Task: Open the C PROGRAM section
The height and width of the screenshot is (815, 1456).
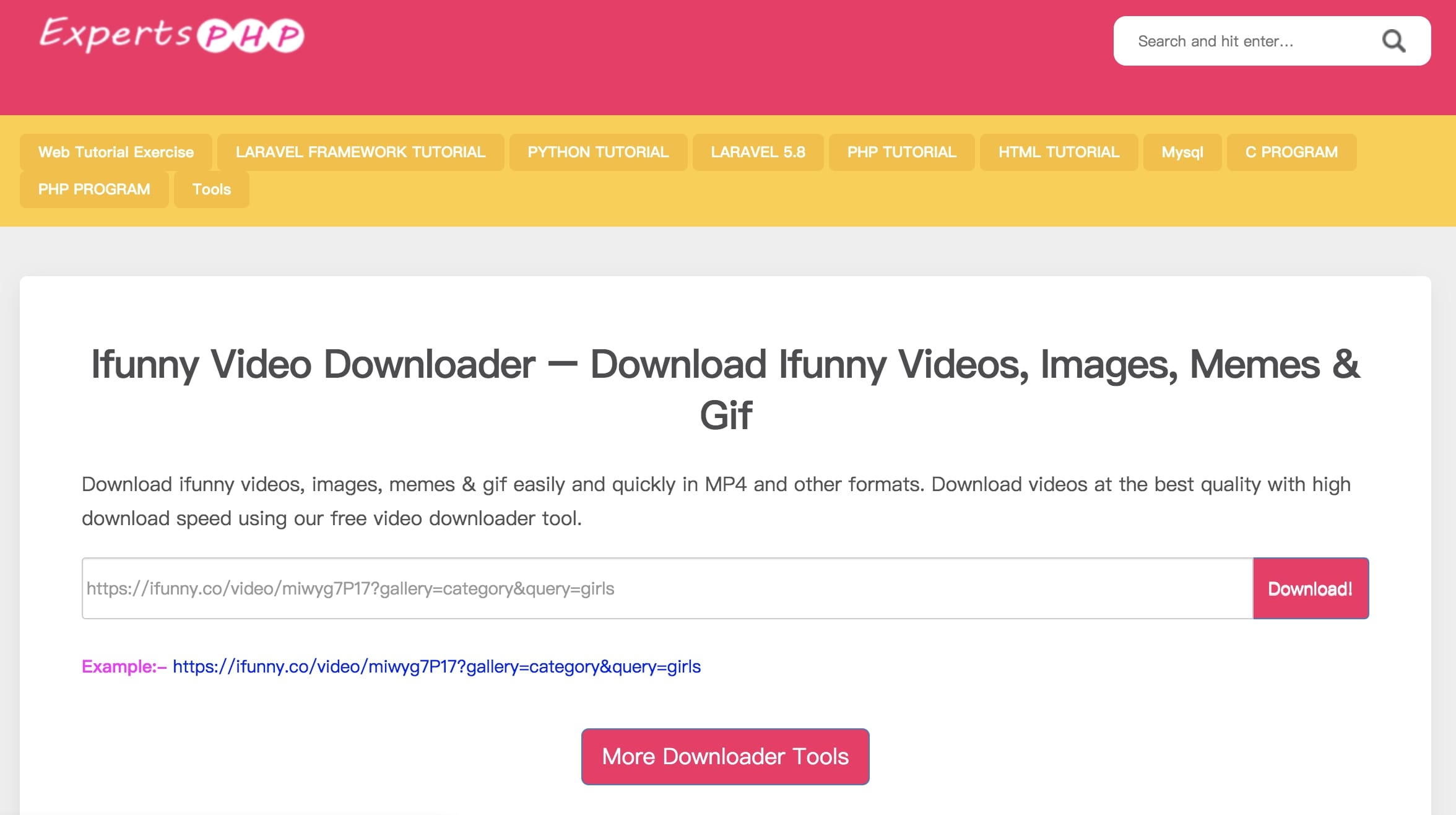Action: (1291, 152)
